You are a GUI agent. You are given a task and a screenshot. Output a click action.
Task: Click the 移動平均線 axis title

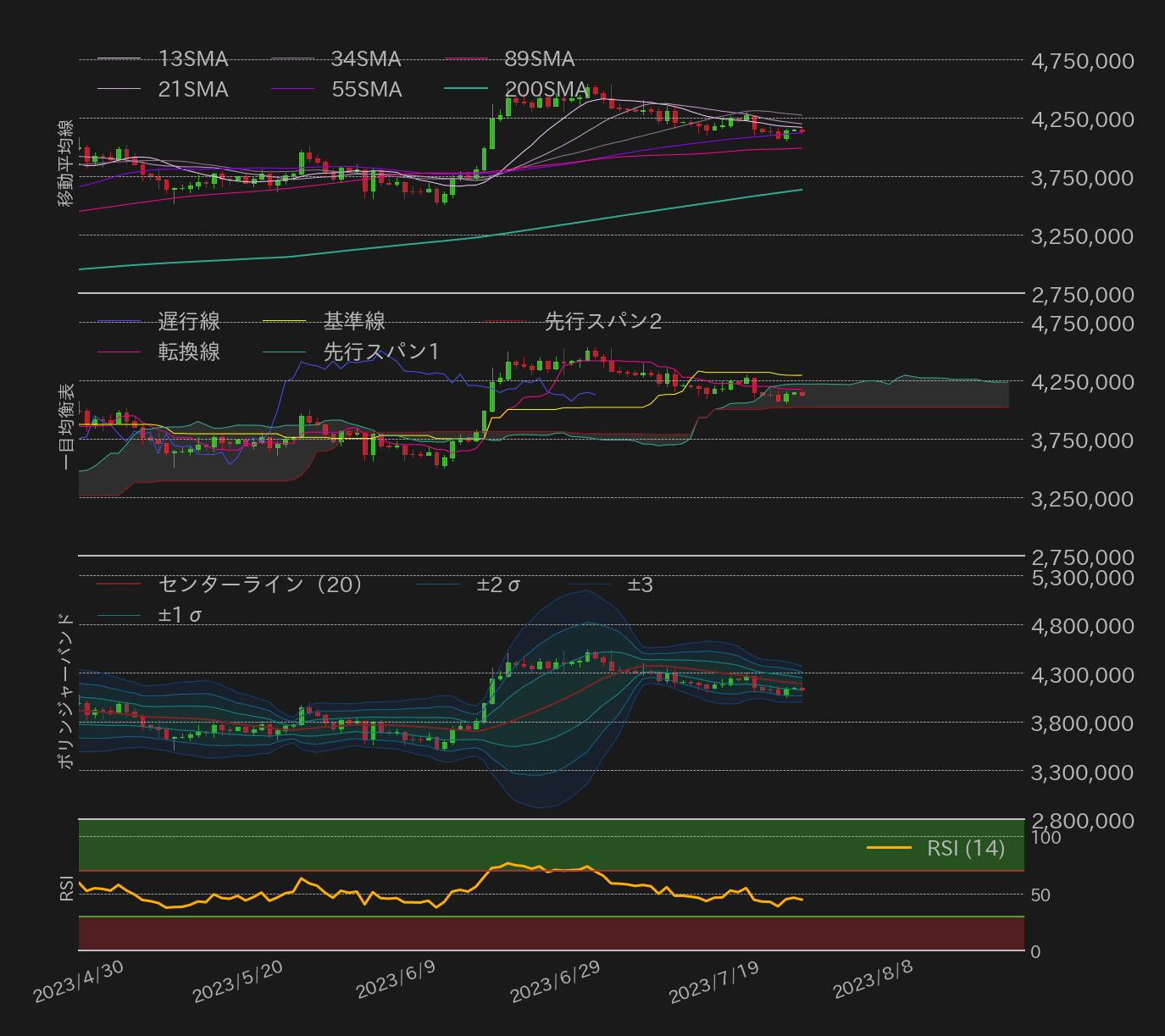click(x=66, y=163)
